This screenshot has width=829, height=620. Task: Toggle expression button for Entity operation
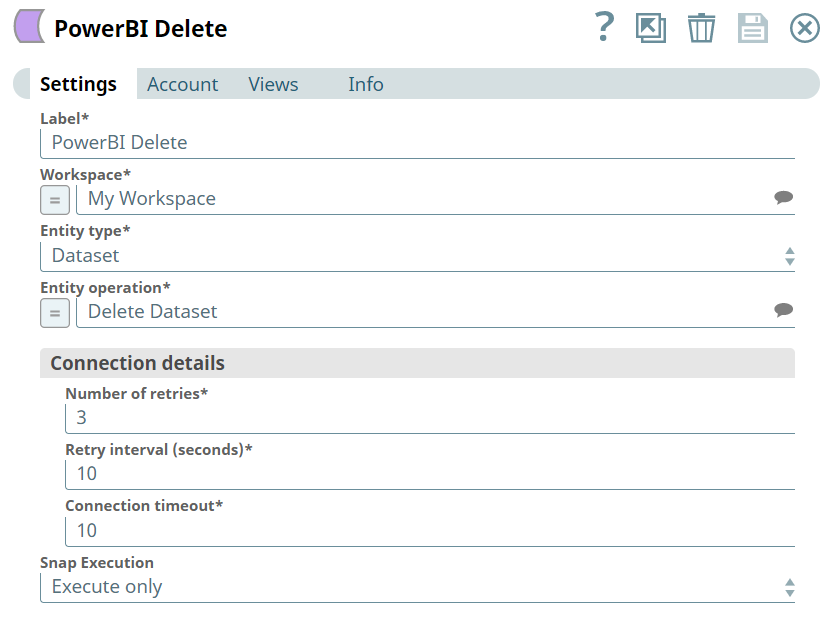pos(55,313)
